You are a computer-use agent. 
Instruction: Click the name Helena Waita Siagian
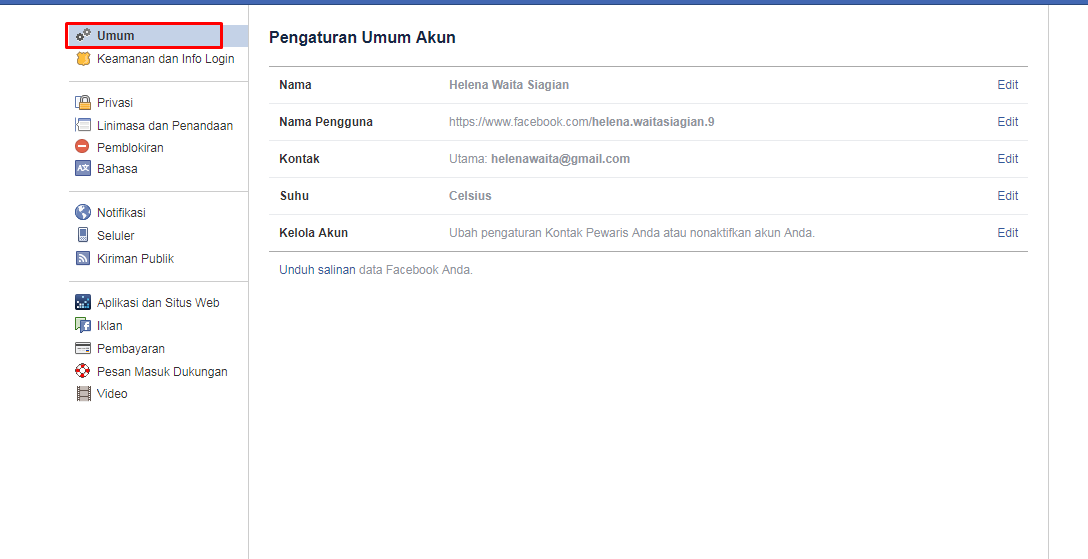click(509, 85)
